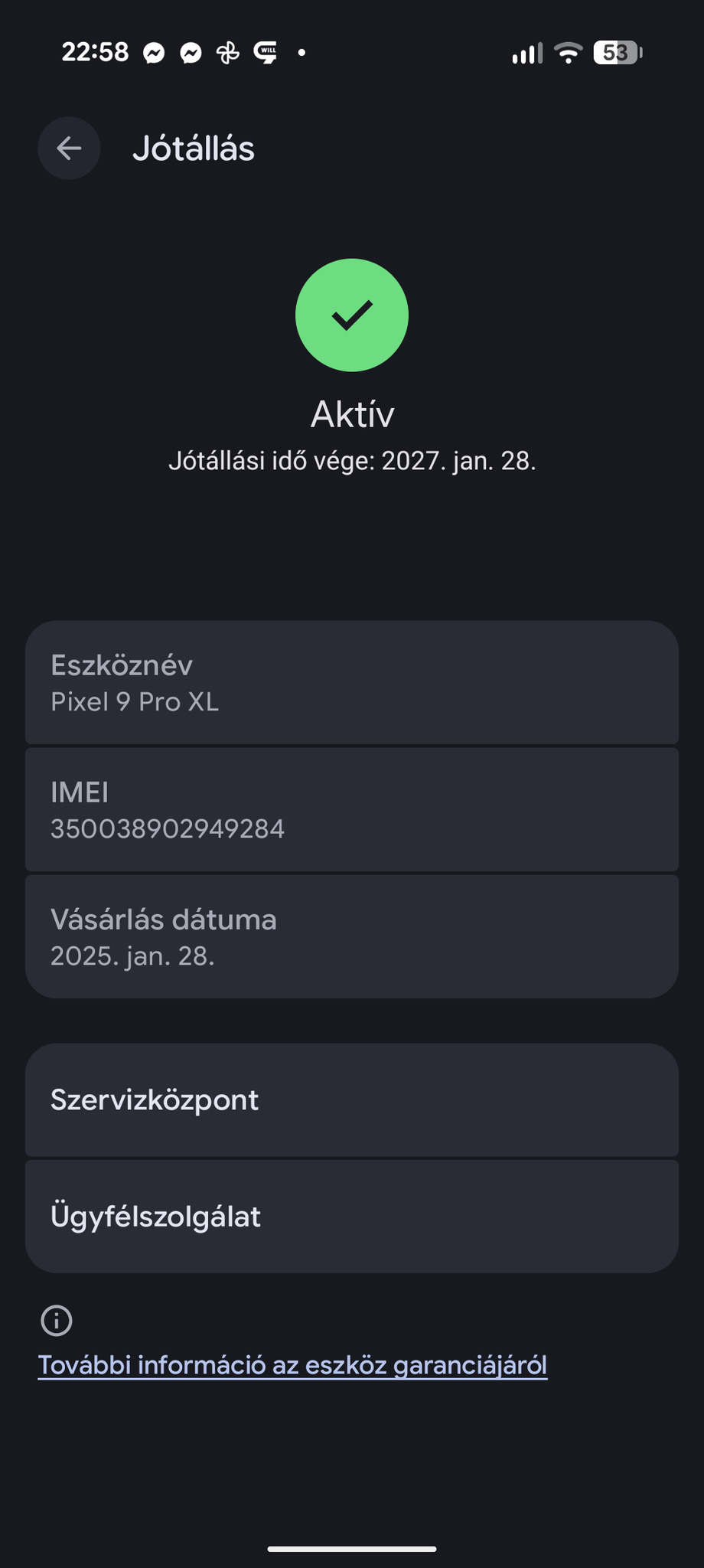
Task: Open További információ az eszköz garanciájáról link
Action: (292, 1365)
